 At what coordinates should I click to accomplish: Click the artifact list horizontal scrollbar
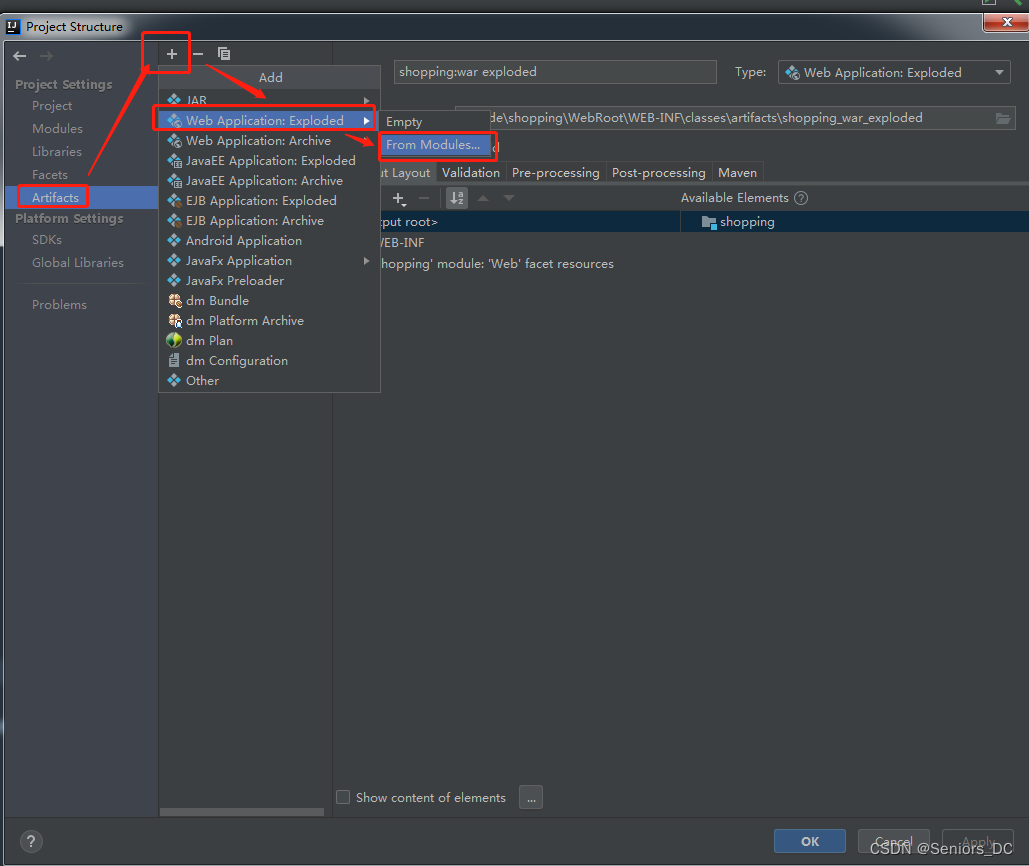[x=242, y=812]
